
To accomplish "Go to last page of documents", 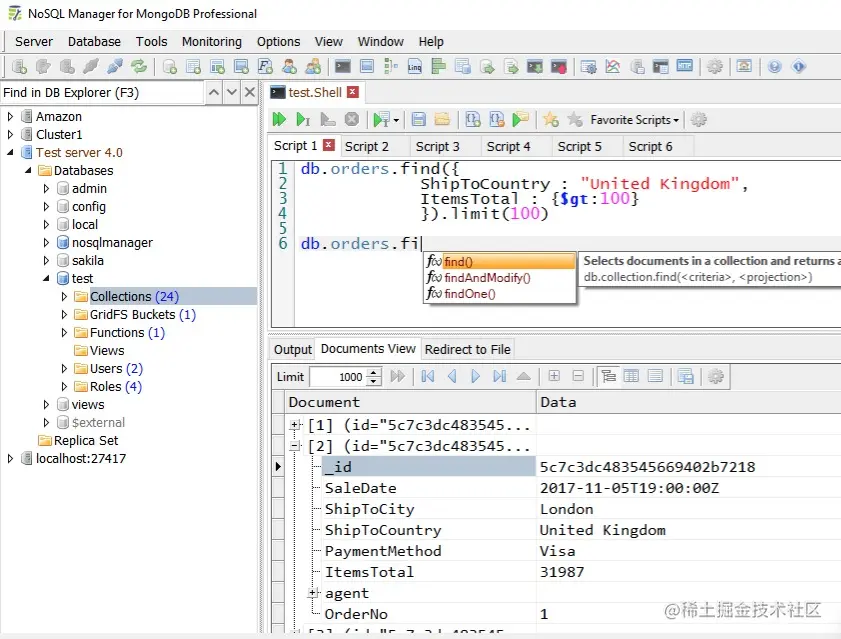I will pyautogui.click(x=499, y=376).
